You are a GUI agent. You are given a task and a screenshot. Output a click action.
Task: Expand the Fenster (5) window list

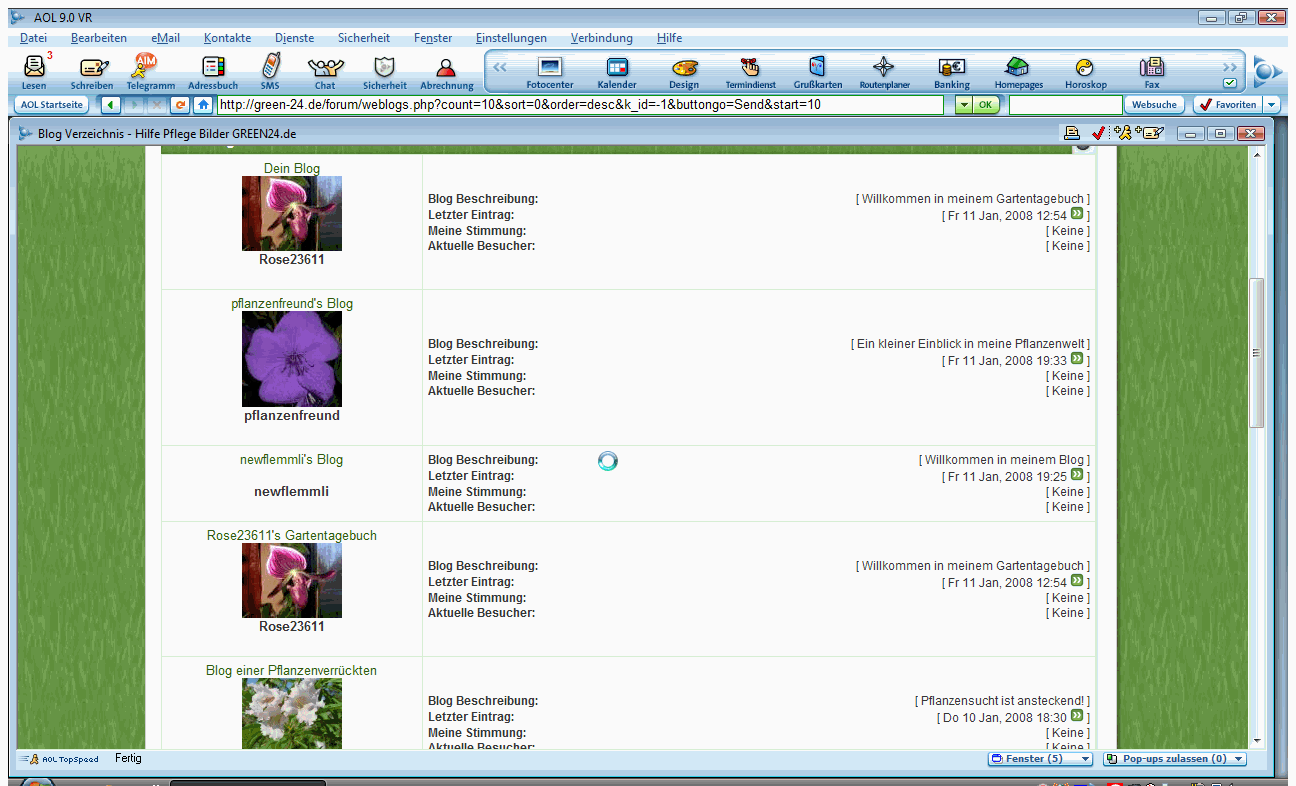pos(1040,759)
